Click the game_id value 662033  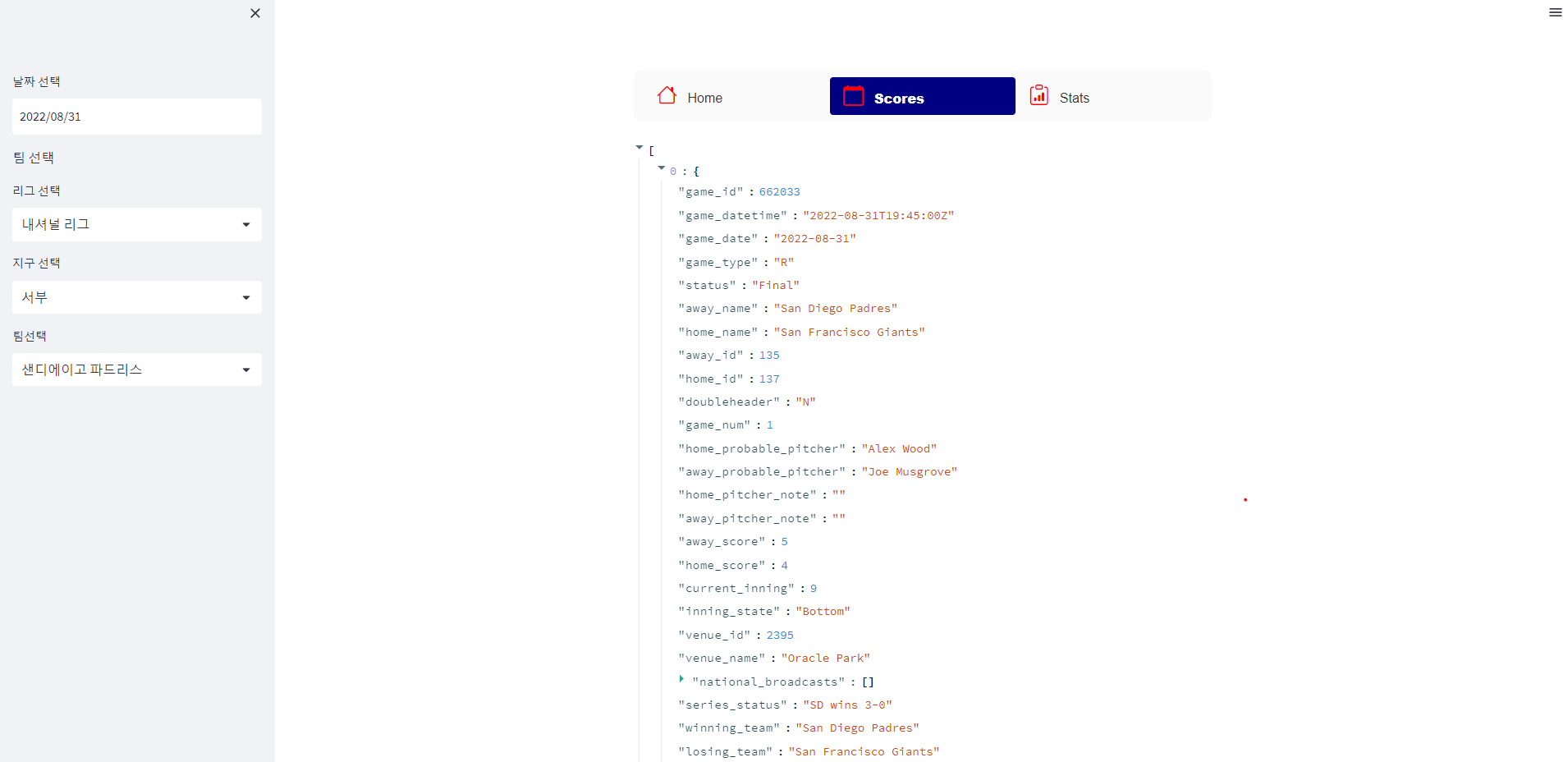[x=779, y=192]
